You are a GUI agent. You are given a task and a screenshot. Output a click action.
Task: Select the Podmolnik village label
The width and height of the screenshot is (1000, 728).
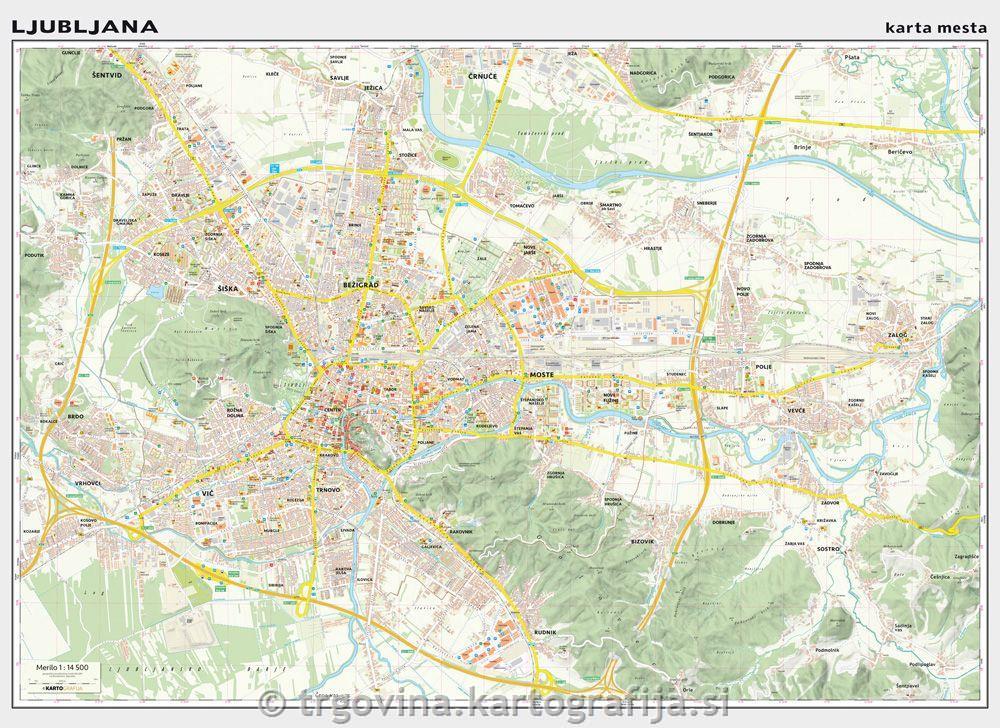[827, 650]
